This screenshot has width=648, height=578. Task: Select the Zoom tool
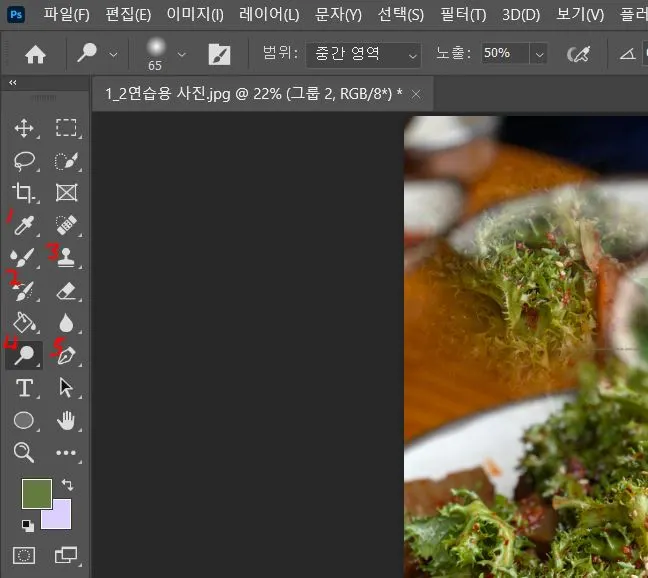point(24,452)
